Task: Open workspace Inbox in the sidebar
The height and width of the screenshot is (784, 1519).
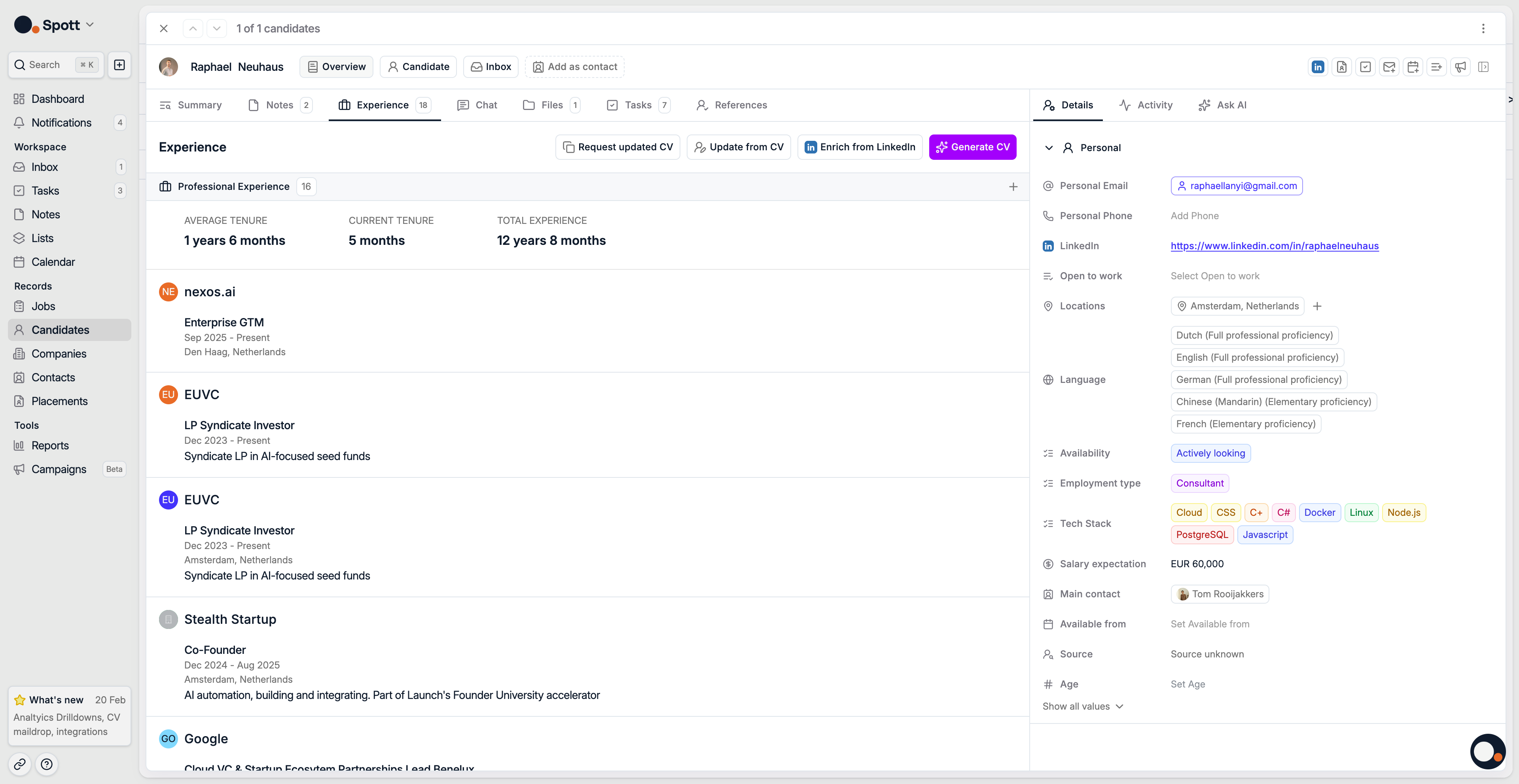Action: coord(70,167)
